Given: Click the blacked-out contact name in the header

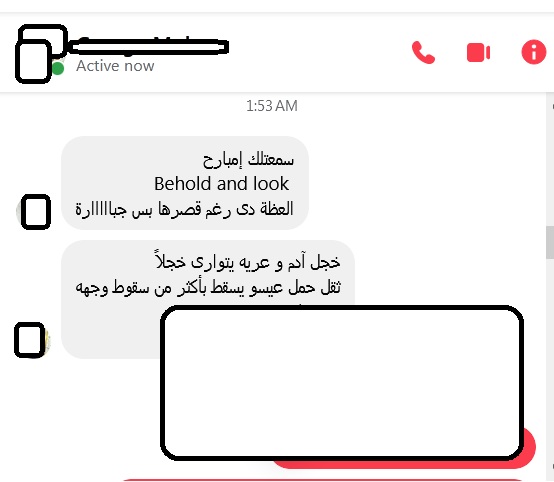Looking at the screenshot, I should (148, 47).
